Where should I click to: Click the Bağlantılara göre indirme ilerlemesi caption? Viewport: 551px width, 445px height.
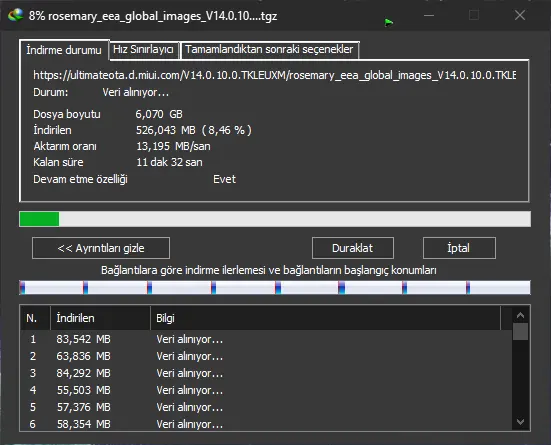click(x=269, y=270)
